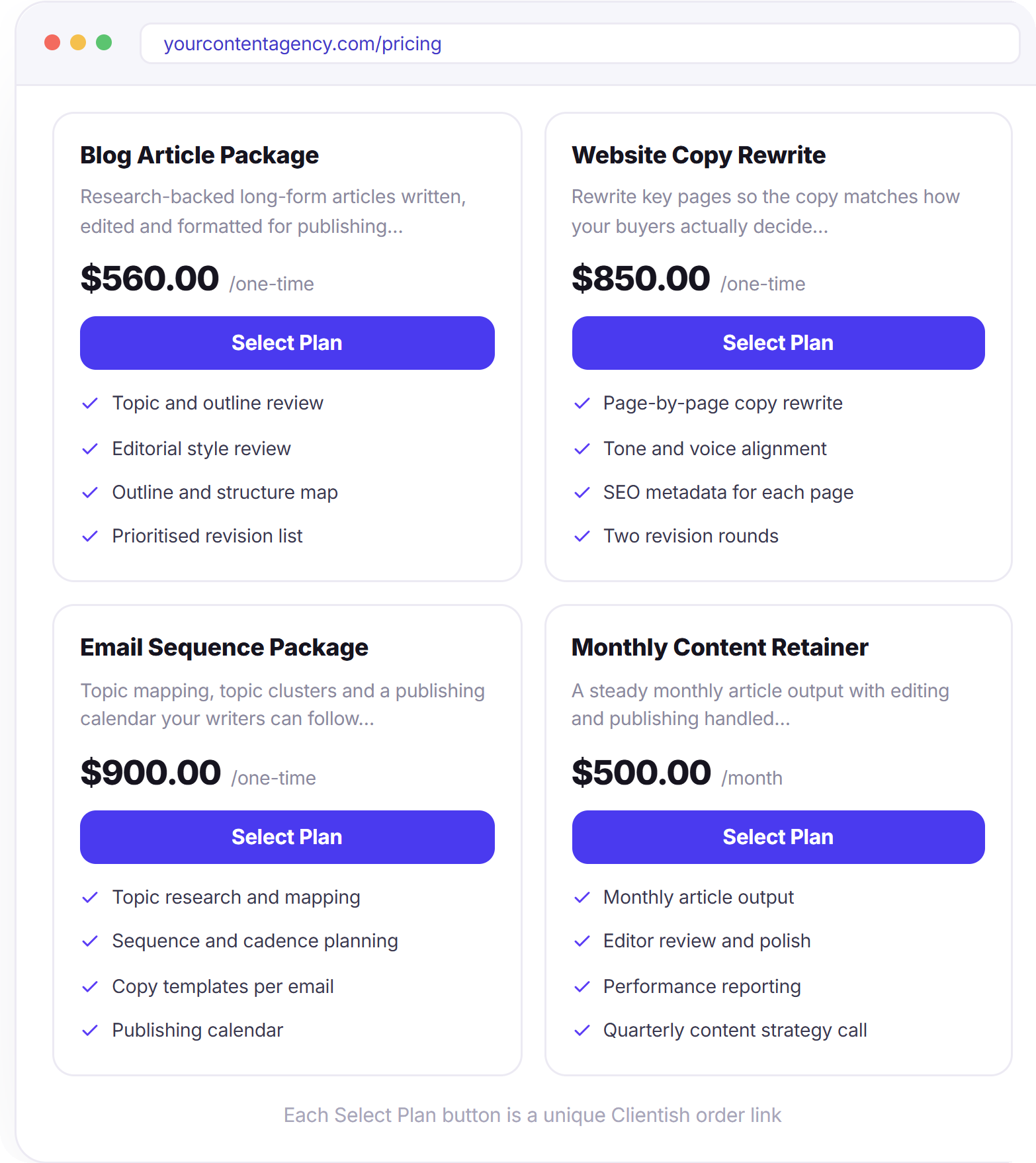Screen dimensions: 1036x1163
Task: Choose the Email Sequence Package Select Plan button
Action: click(x=287, y=837)
